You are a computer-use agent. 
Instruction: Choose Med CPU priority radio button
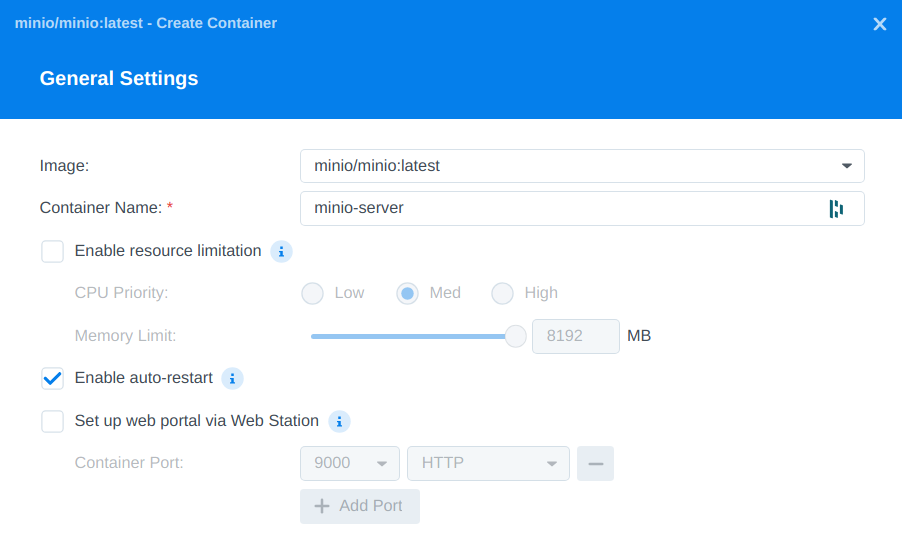pyautogui.click(x=407, y=293)
